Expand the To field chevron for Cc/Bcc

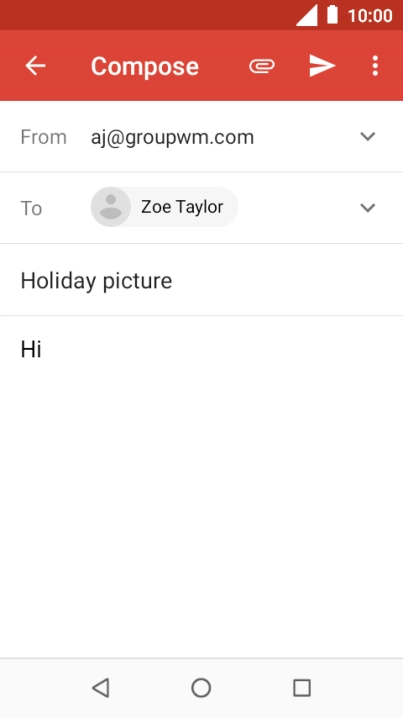[368, 208]
